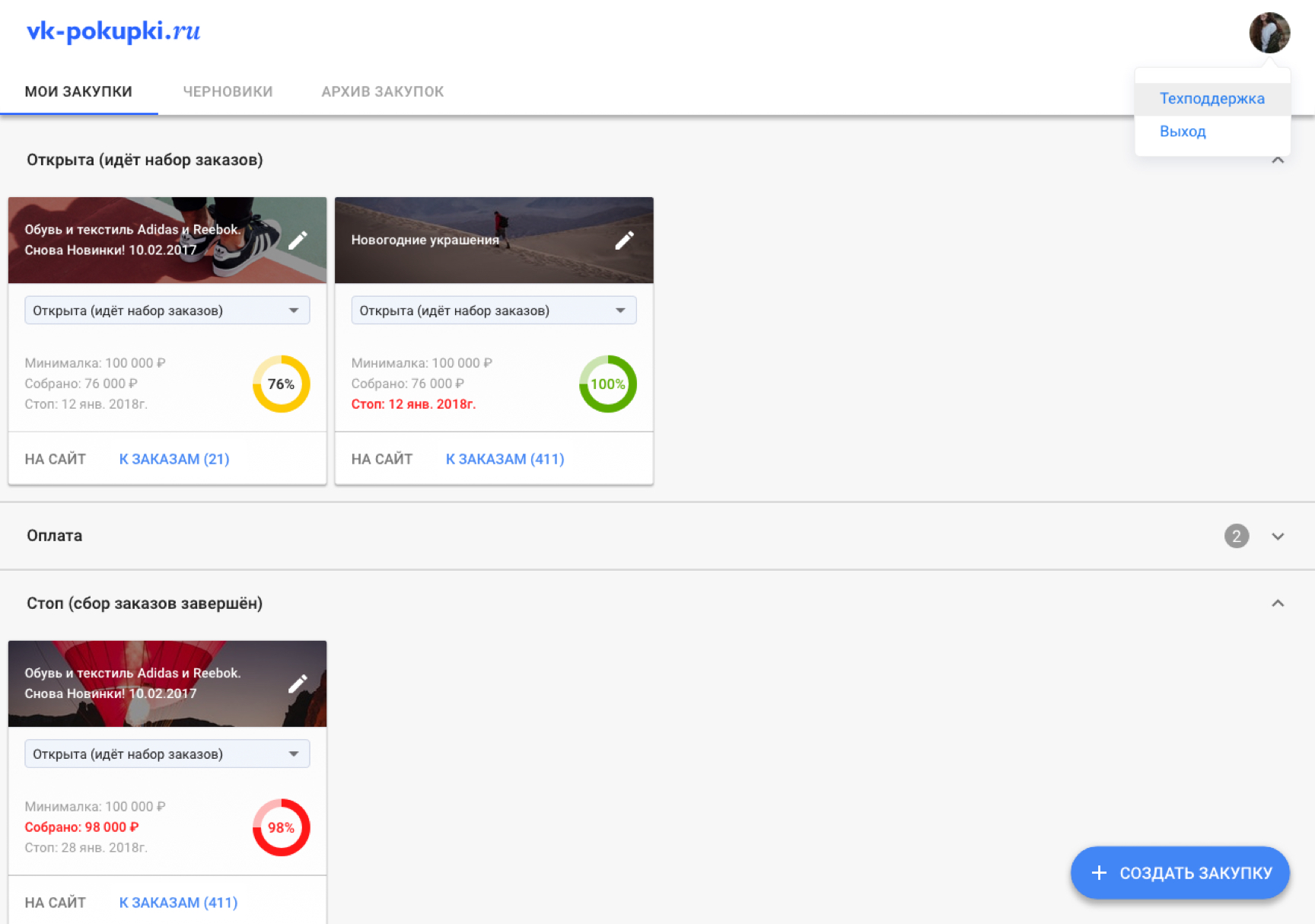
Task: Click the hot-air balloon cover image
Action: (x=167, y=683)
